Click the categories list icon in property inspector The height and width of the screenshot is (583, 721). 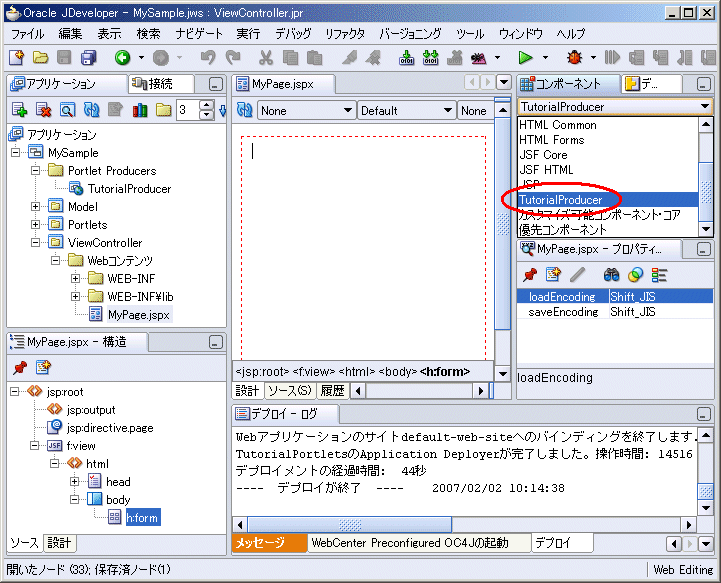click(659, 275)
